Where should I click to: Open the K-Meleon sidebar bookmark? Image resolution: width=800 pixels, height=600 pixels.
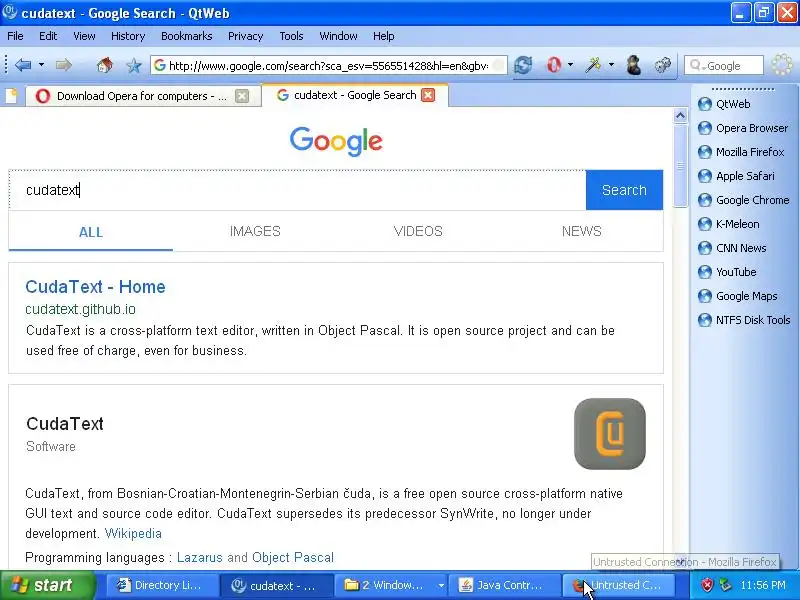coord(729,224)
